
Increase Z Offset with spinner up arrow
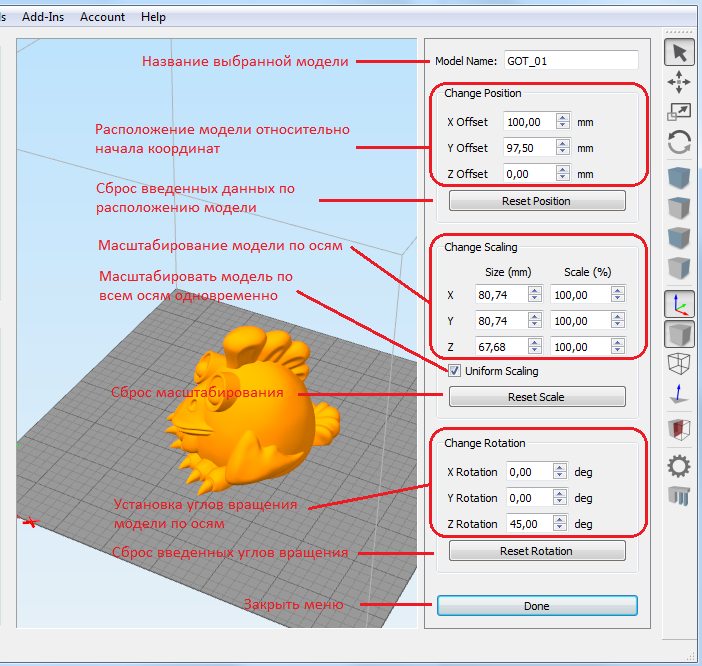point(563,169)
